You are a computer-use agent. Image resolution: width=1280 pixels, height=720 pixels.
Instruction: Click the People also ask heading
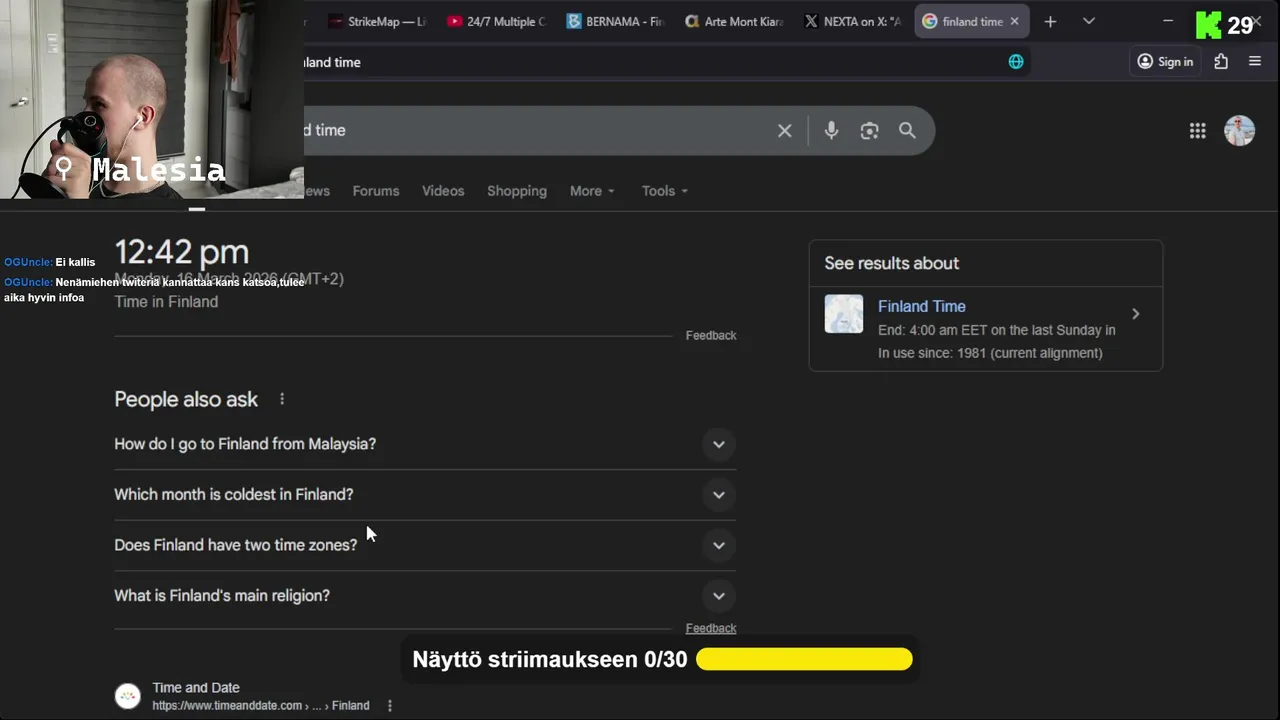tap(186, 399)
